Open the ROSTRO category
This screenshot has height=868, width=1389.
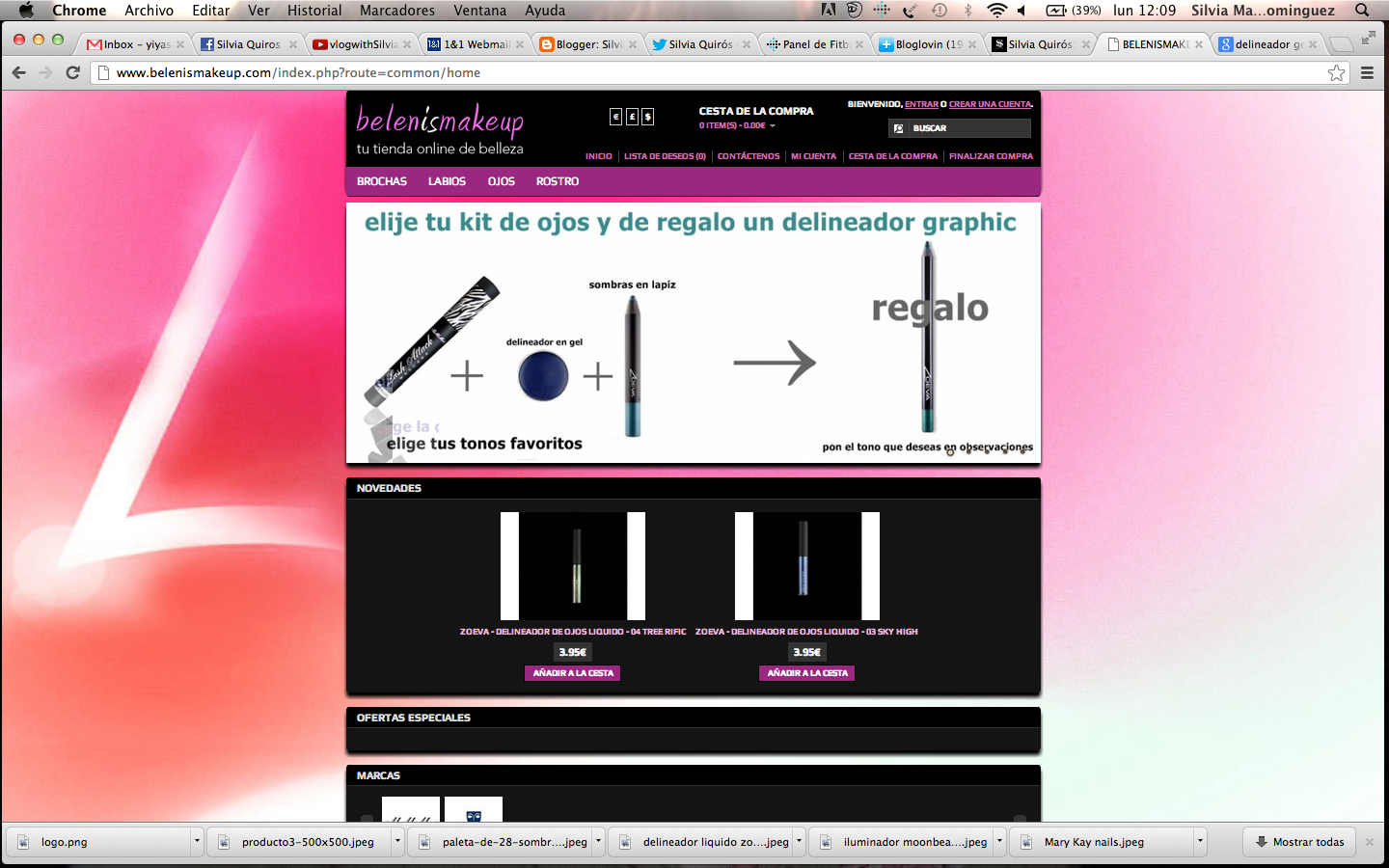tap(558, 181)
